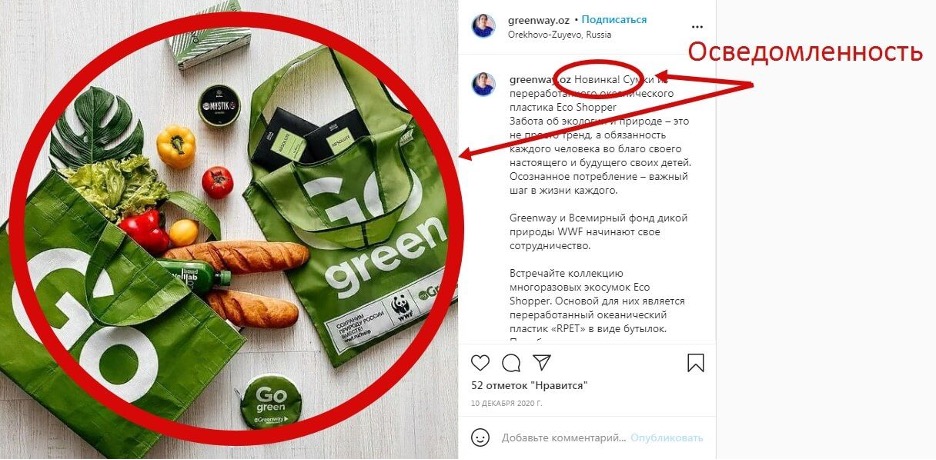Save the post with the bookmark icon
Screen dimensions: 936x460
pos(695,363)
